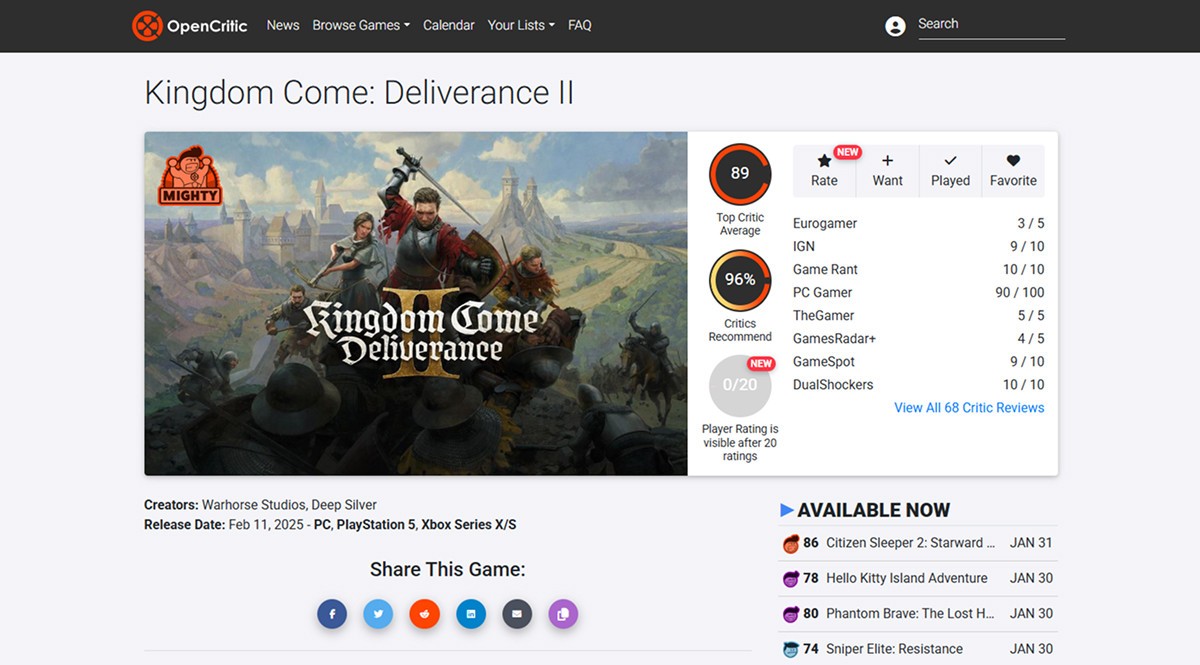
Task: Click the Kingdom Come: Deliverance II page title
Action: 359,93
